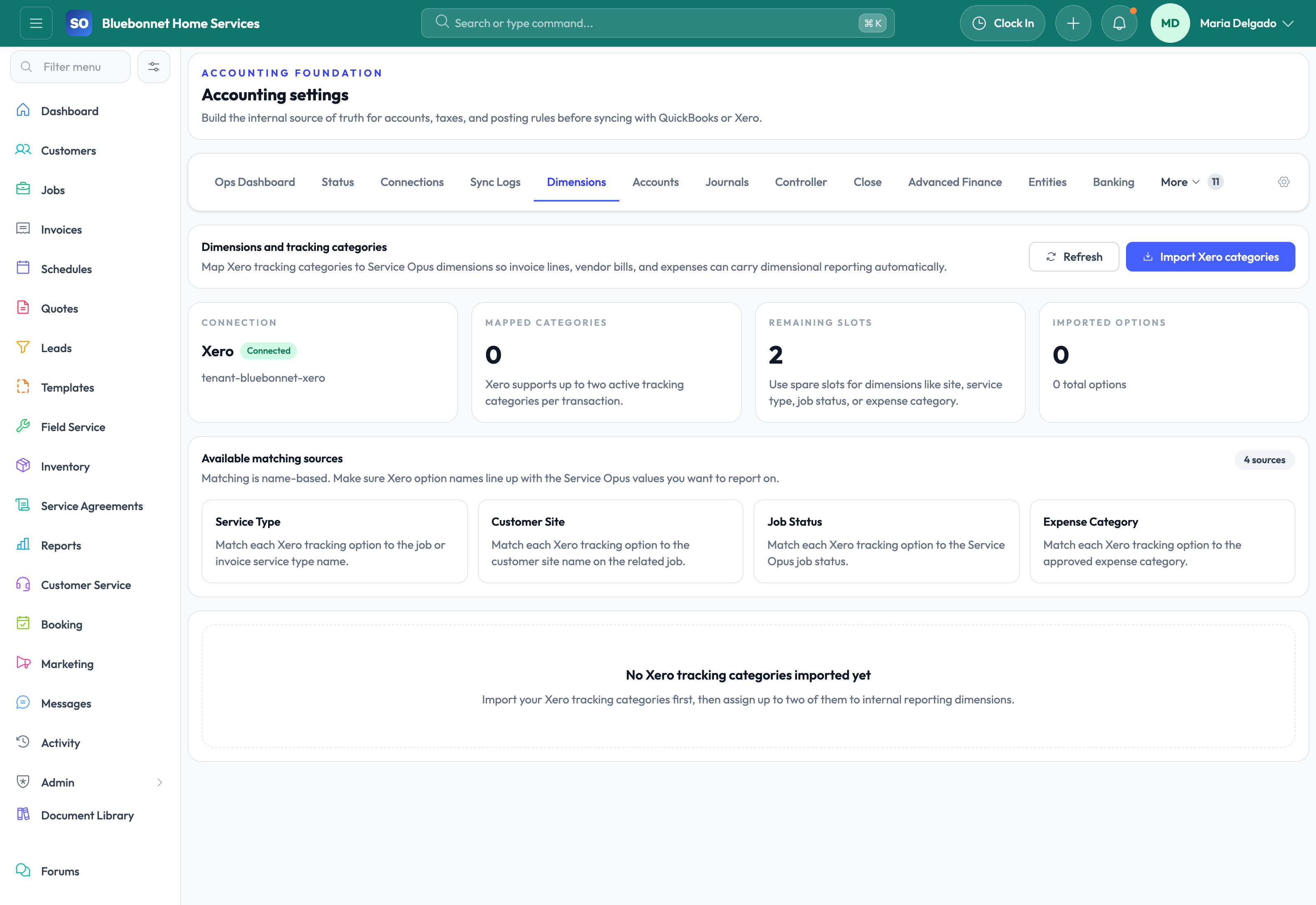1316x905 pixels.
Task: Click the 11 count badge beside More
Action: click(1215, 182)
